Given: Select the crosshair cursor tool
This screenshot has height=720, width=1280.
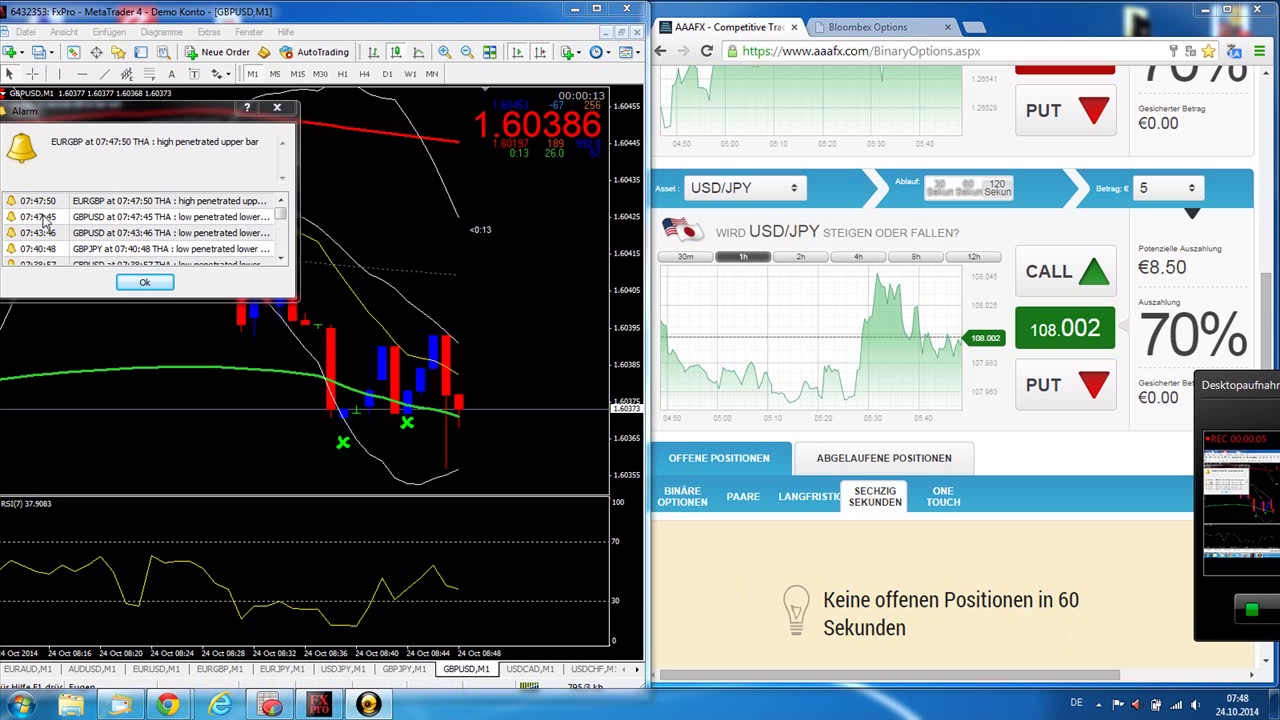Looking at the screenshot, I should tap(32, 74).
